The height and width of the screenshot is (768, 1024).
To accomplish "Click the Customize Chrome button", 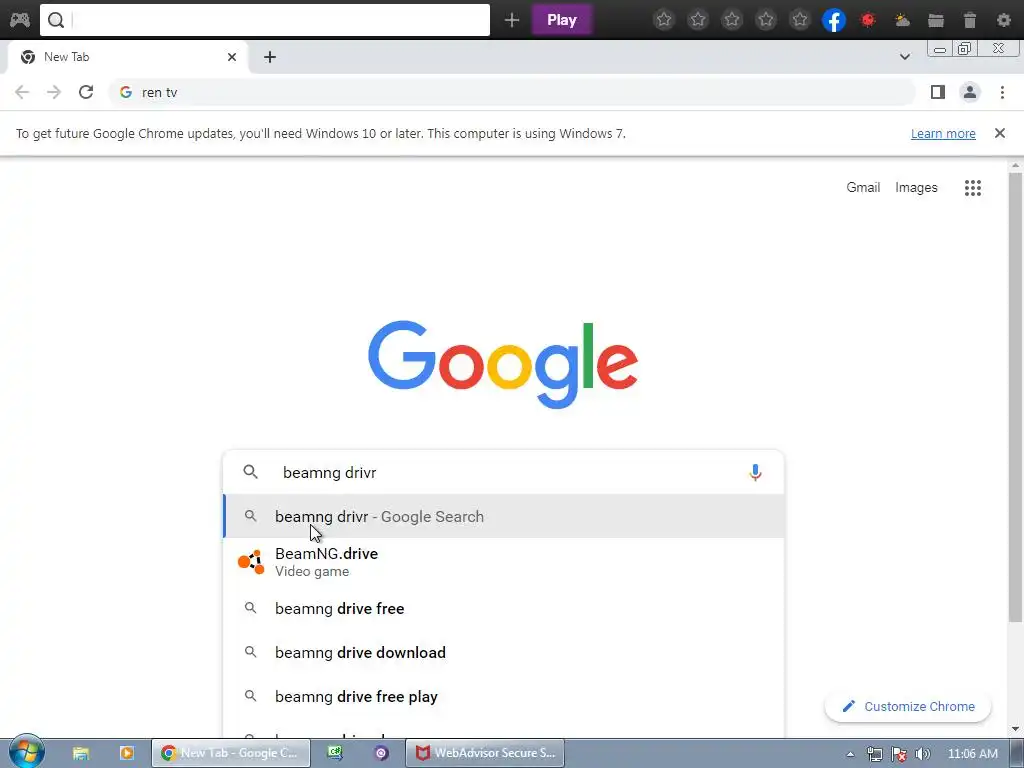I will (x=908, y=706).
